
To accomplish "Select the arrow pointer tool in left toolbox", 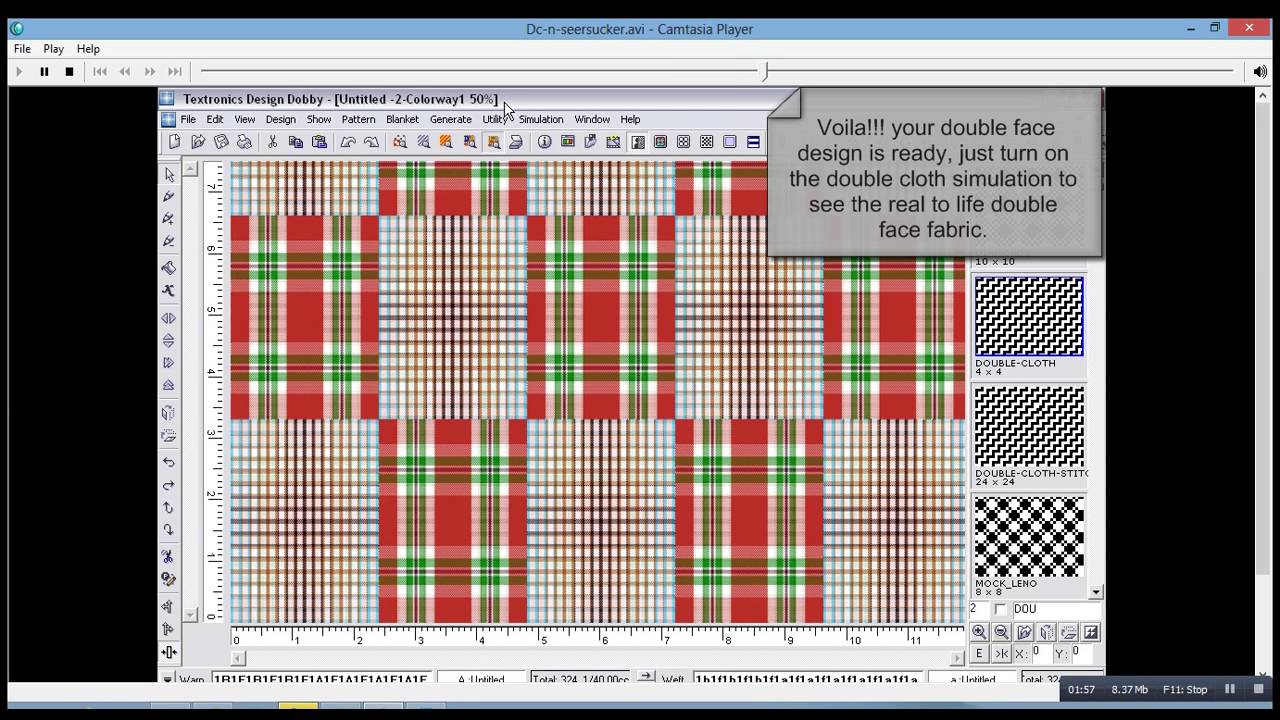I will click(x=169, y=175).
